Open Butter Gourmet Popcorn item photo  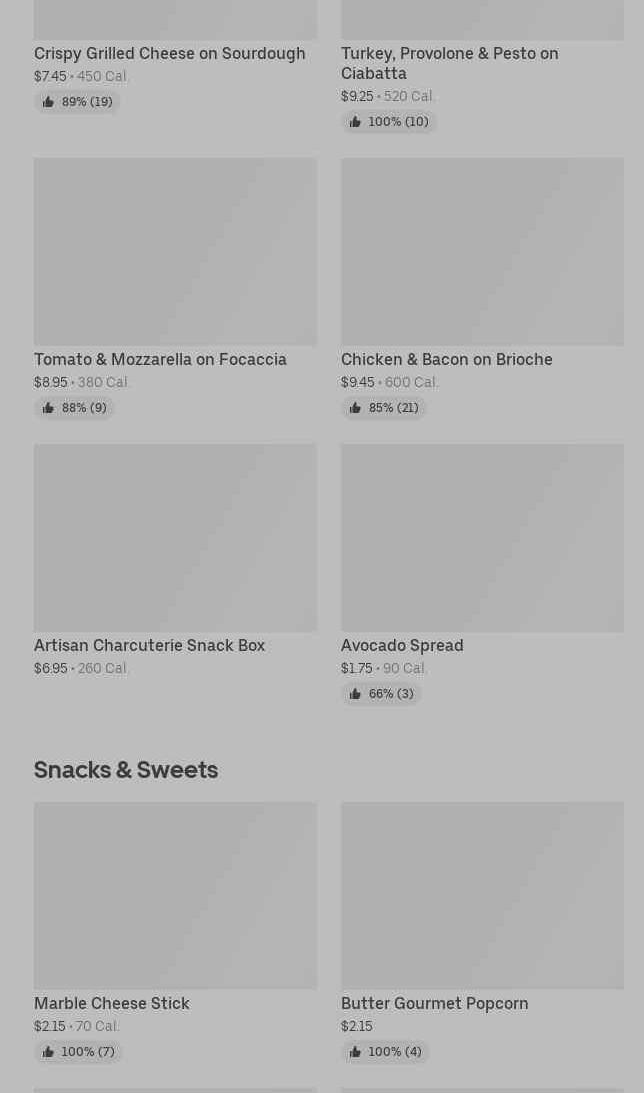(x=482, y=896)
